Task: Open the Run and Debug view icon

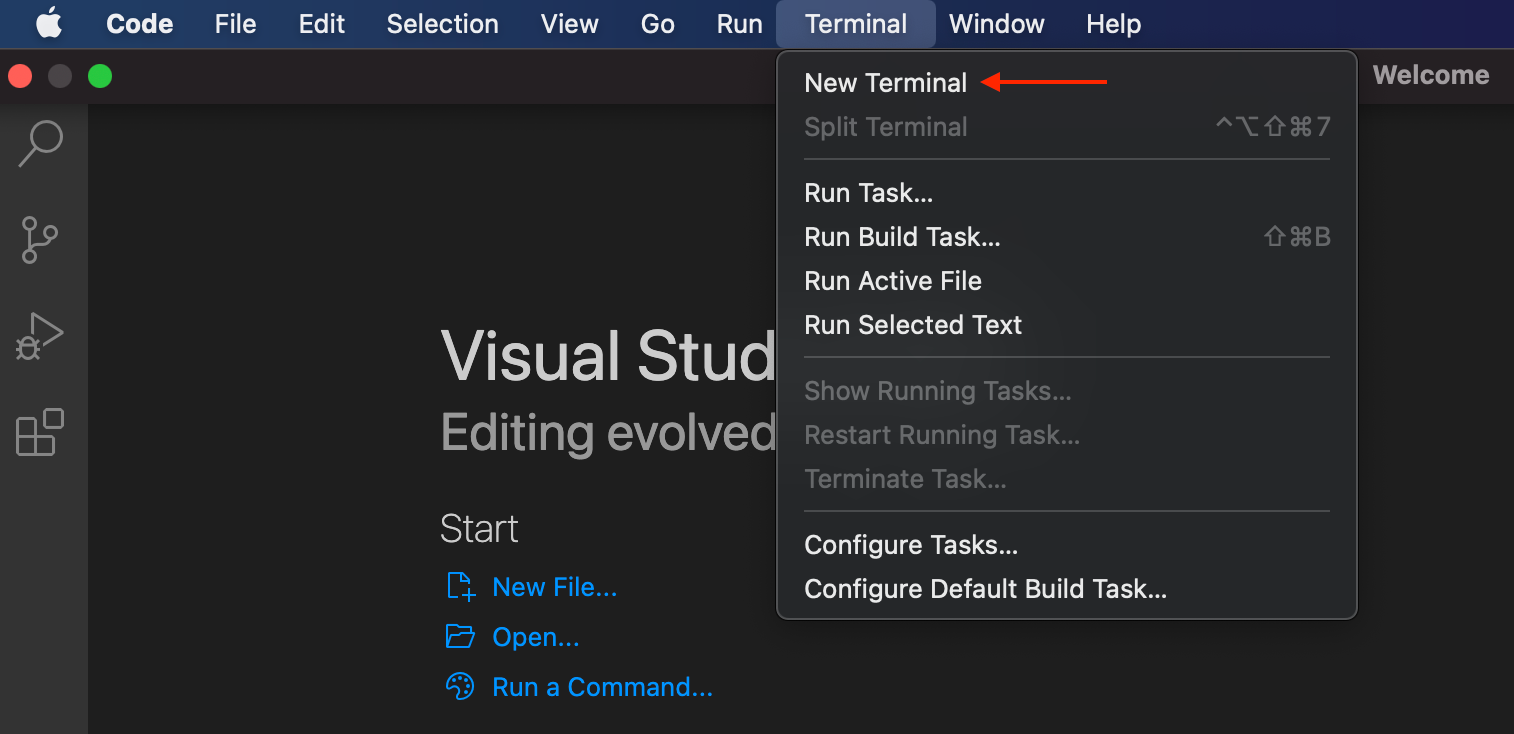Action: pos(40,336)
